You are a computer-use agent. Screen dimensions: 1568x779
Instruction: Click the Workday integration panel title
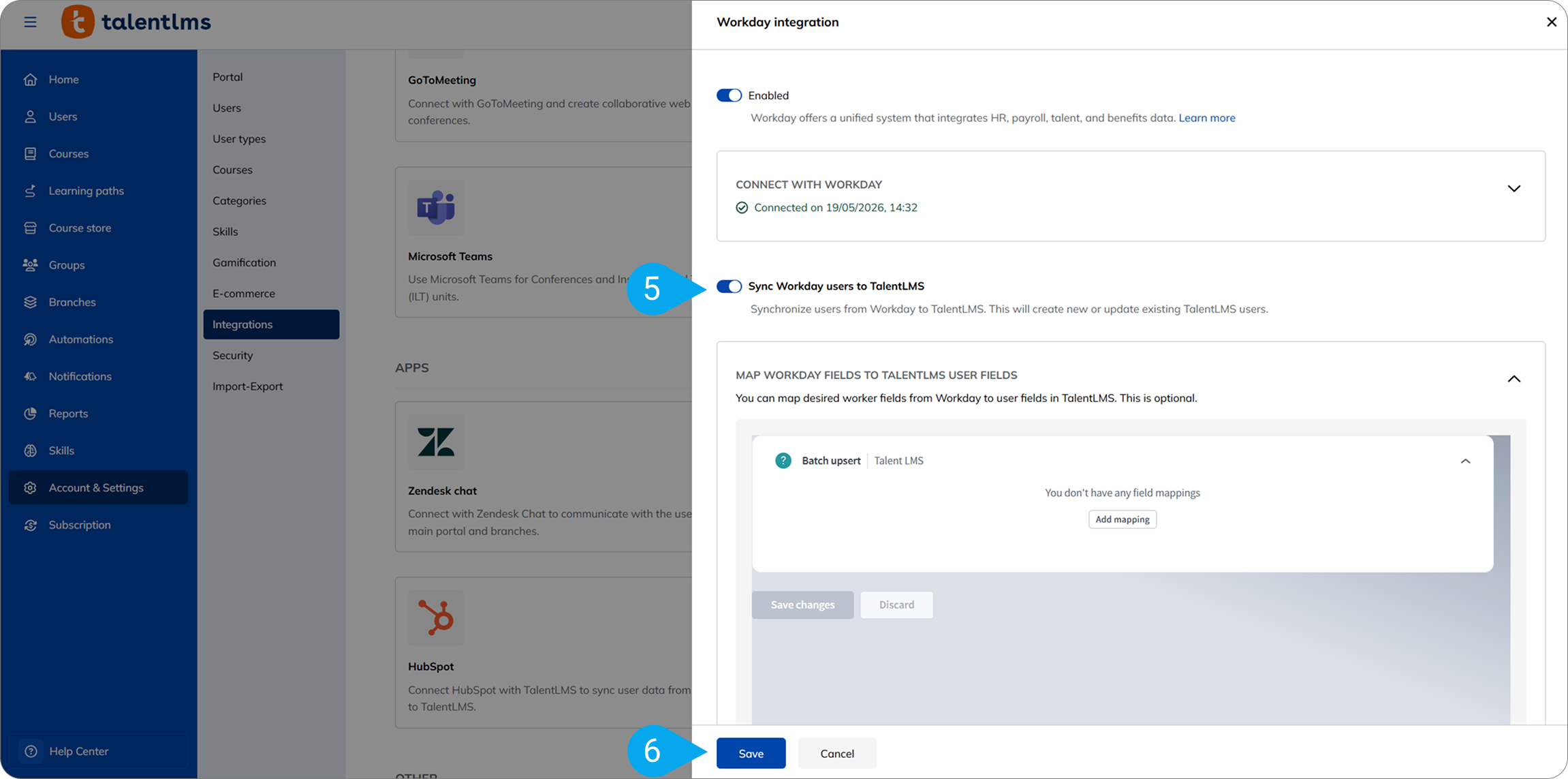tap(778, 22)
